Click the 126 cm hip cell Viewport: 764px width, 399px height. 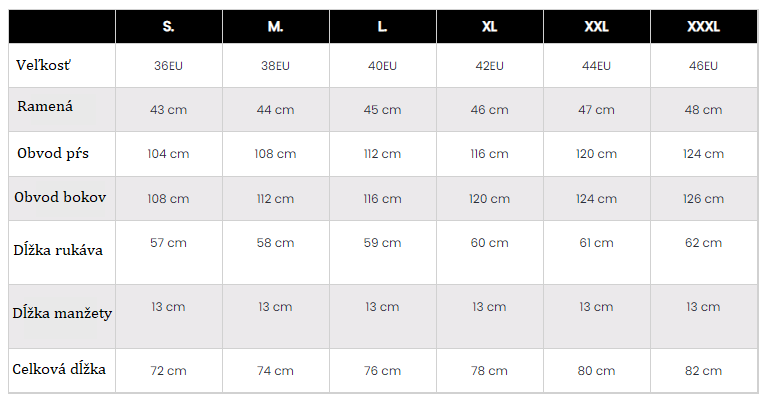click(x=704, y=199)
